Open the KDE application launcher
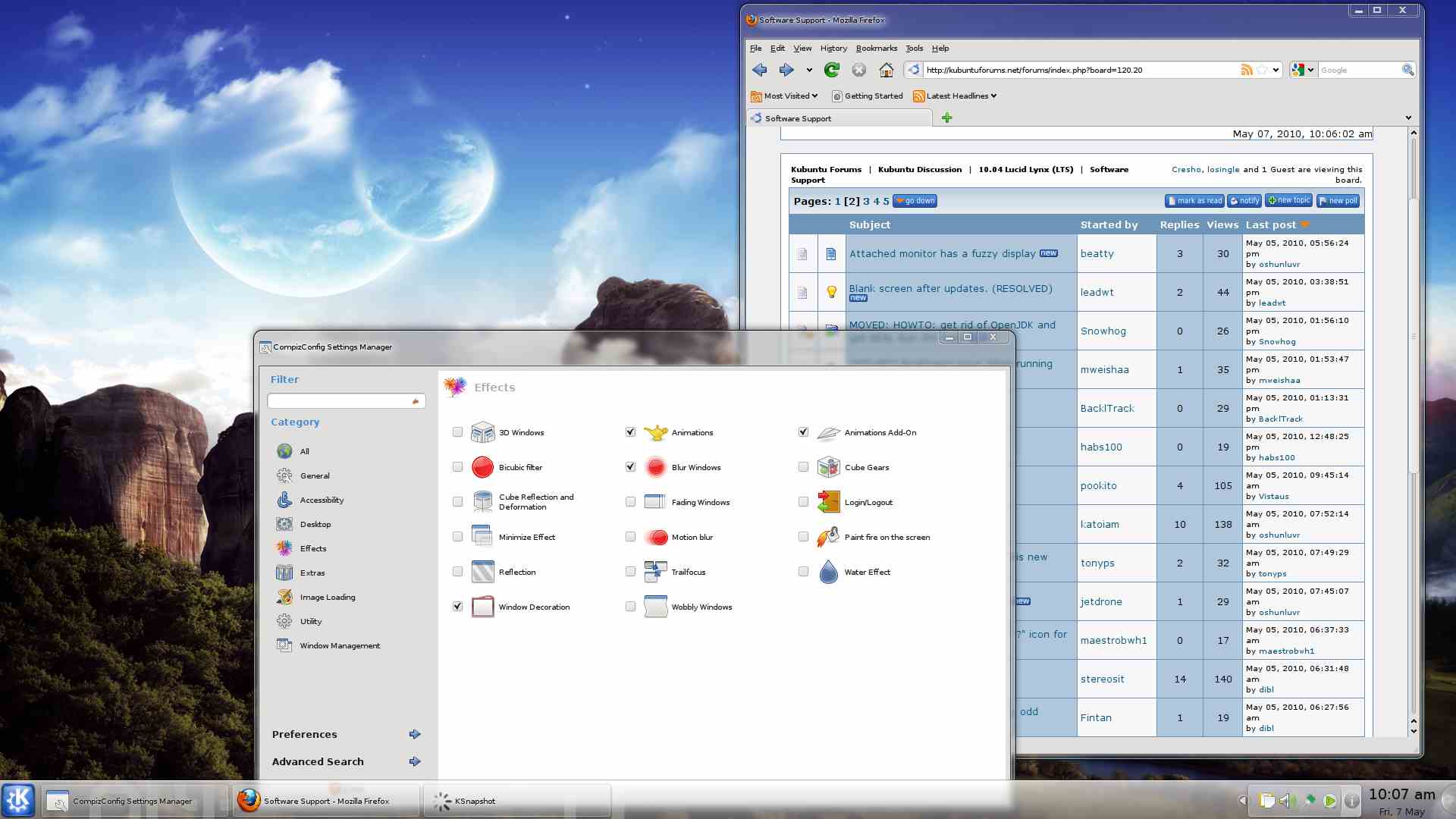This screenshot has height=819, width=1456. [x=18, y=800]
